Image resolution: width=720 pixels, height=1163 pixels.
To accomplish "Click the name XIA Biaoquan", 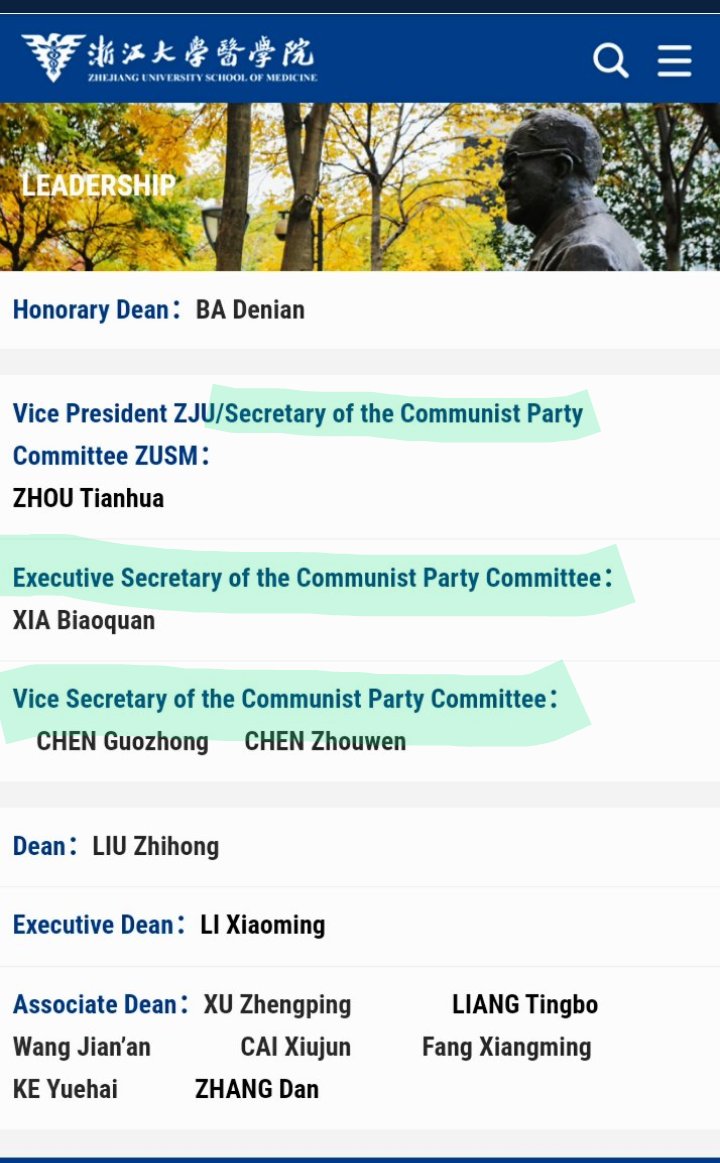I will tap(84, 620).
